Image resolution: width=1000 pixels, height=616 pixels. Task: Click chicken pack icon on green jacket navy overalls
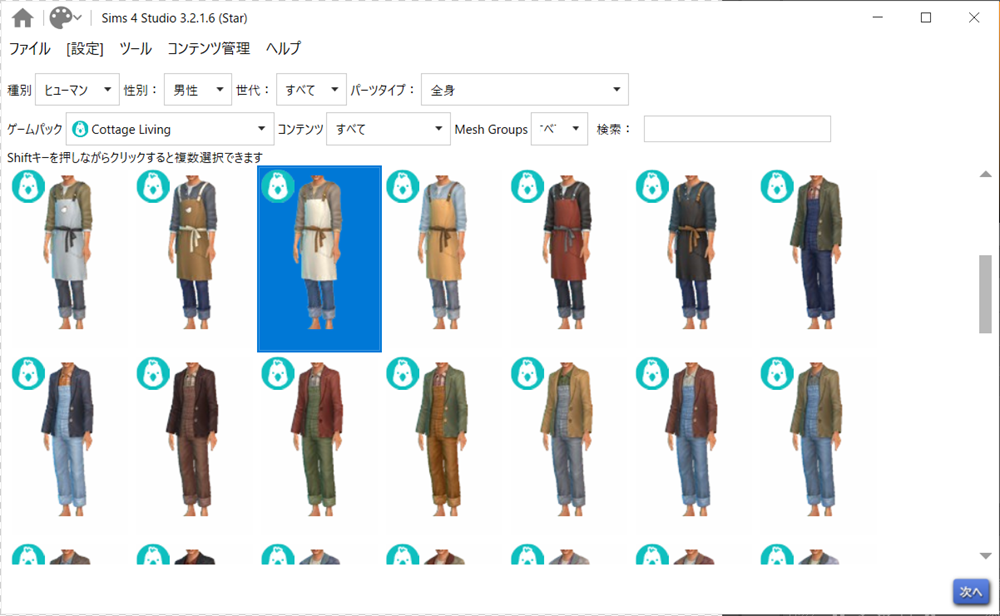coord(777,186)
